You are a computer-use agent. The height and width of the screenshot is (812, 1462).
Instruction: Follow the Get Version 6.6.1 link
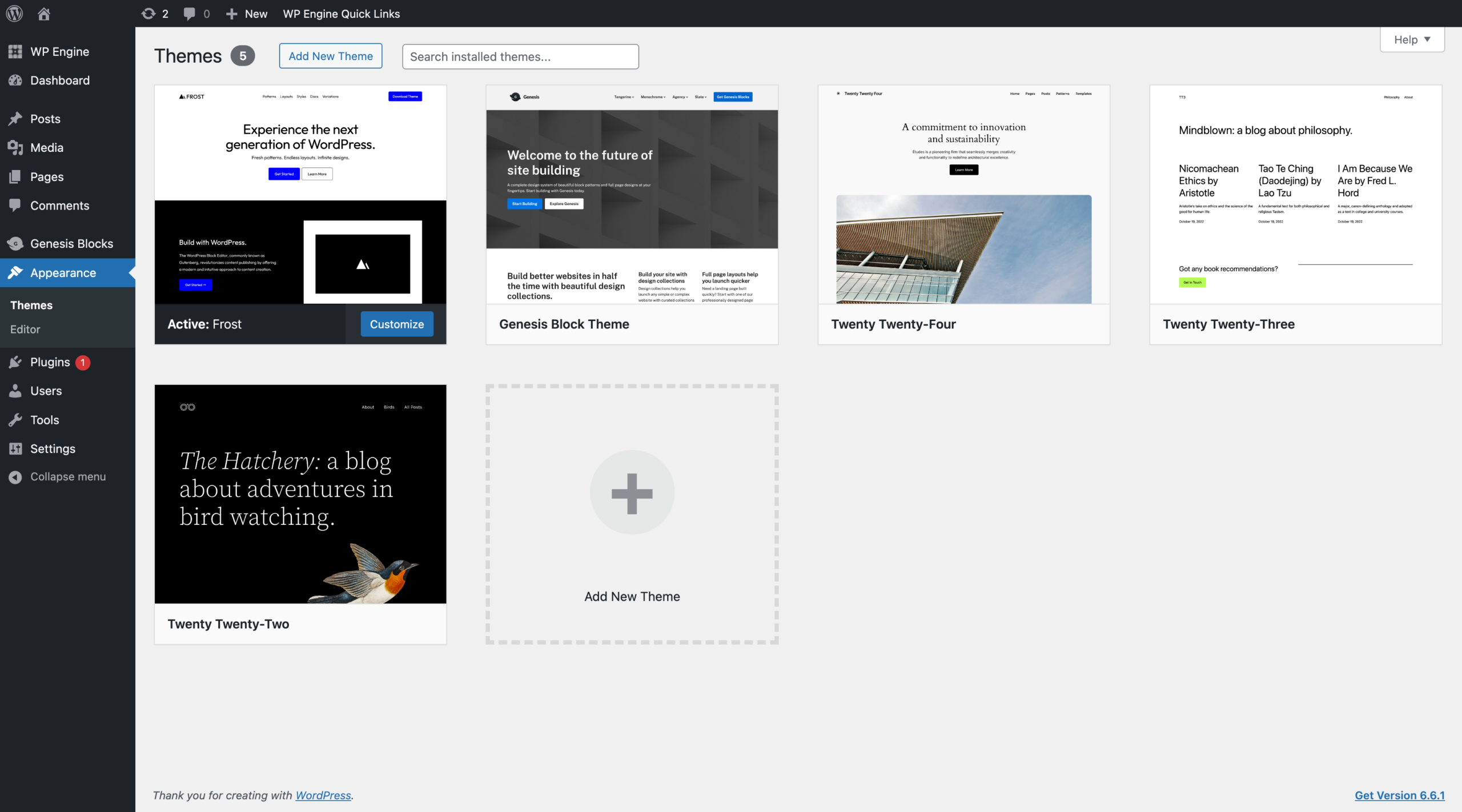[1399, 795]
